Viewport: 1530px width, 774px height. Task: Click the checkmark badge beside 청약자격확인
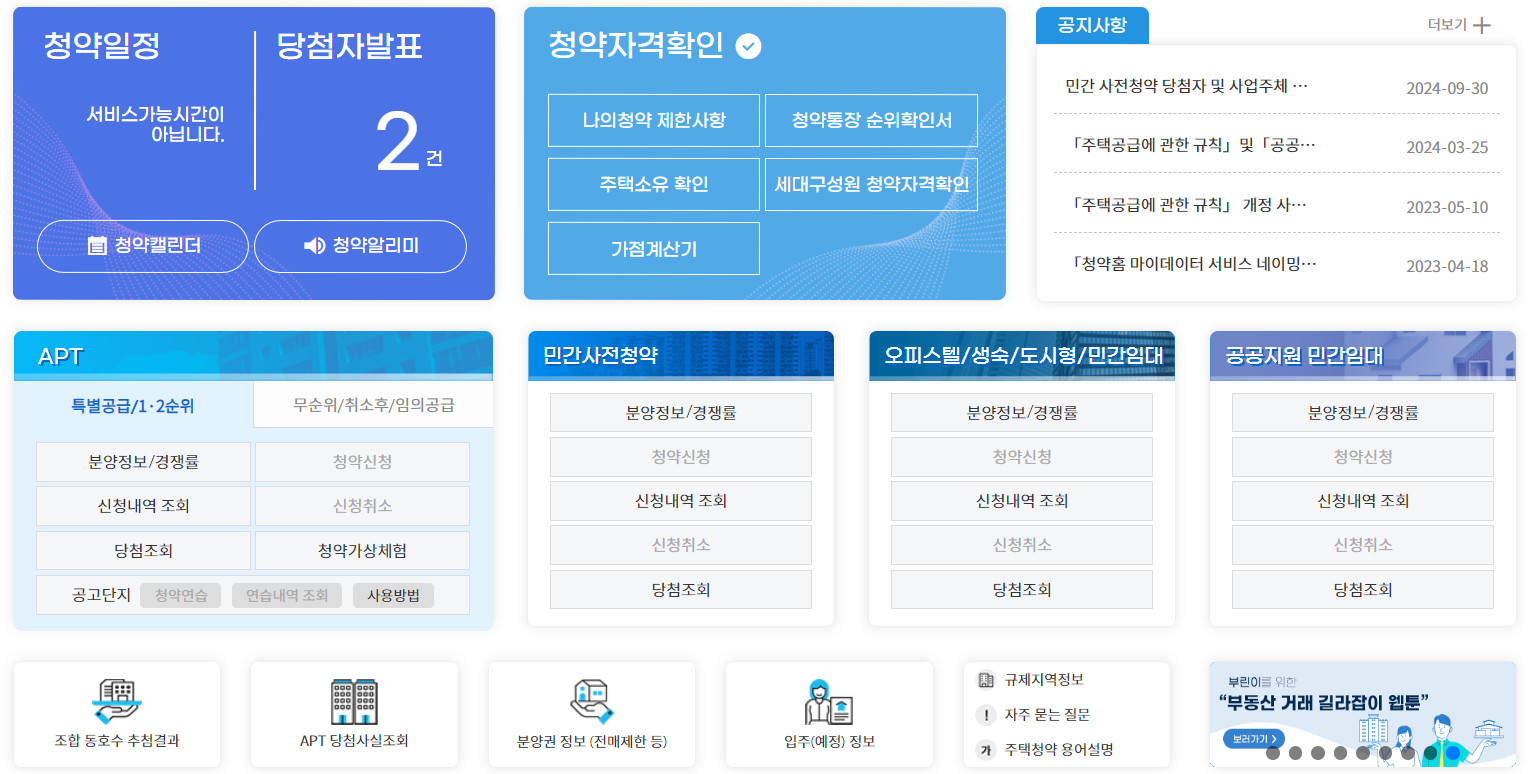point(747,45)
